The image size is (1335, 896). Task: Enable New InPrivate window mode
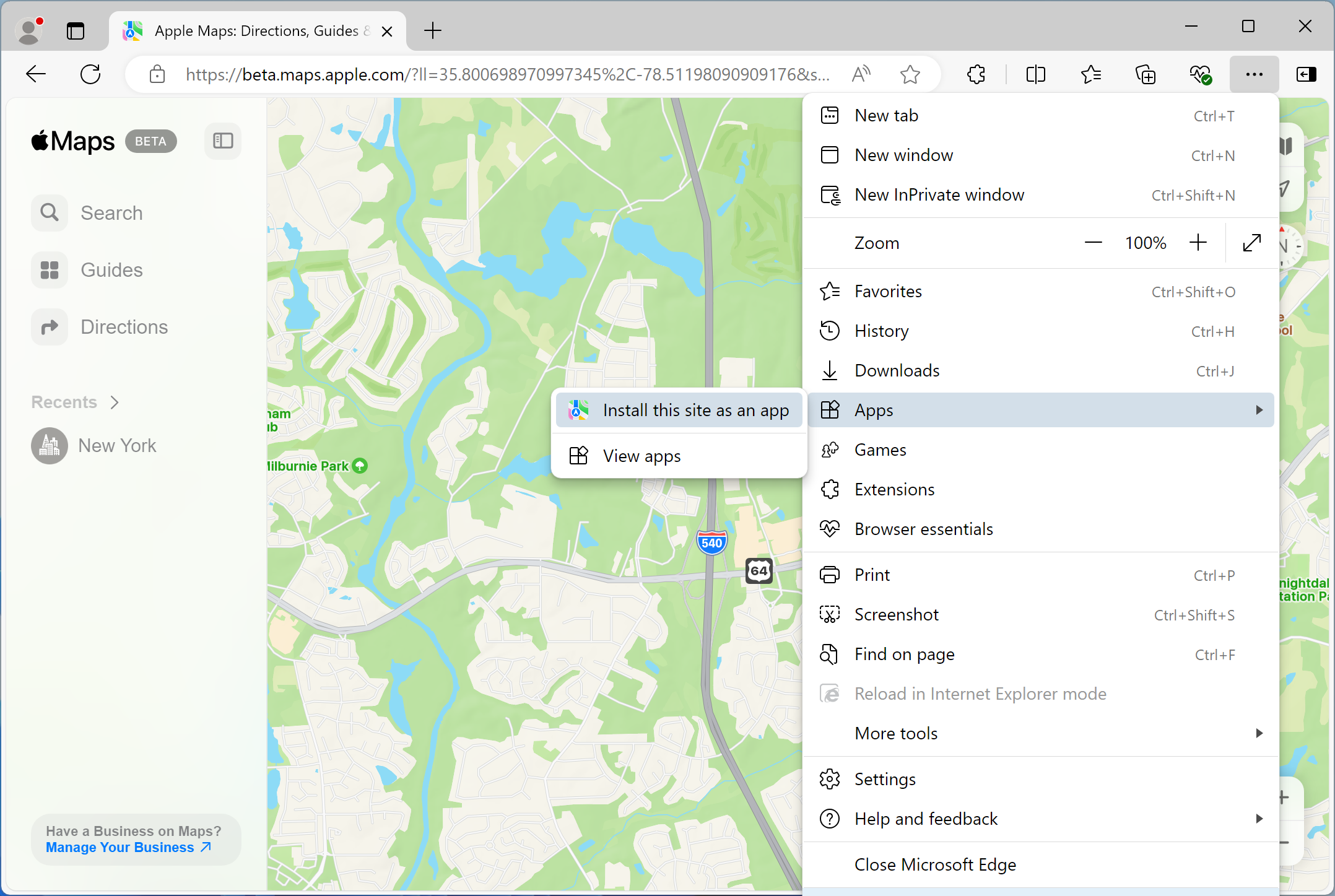pyautogui.click(x=939, y=195)
